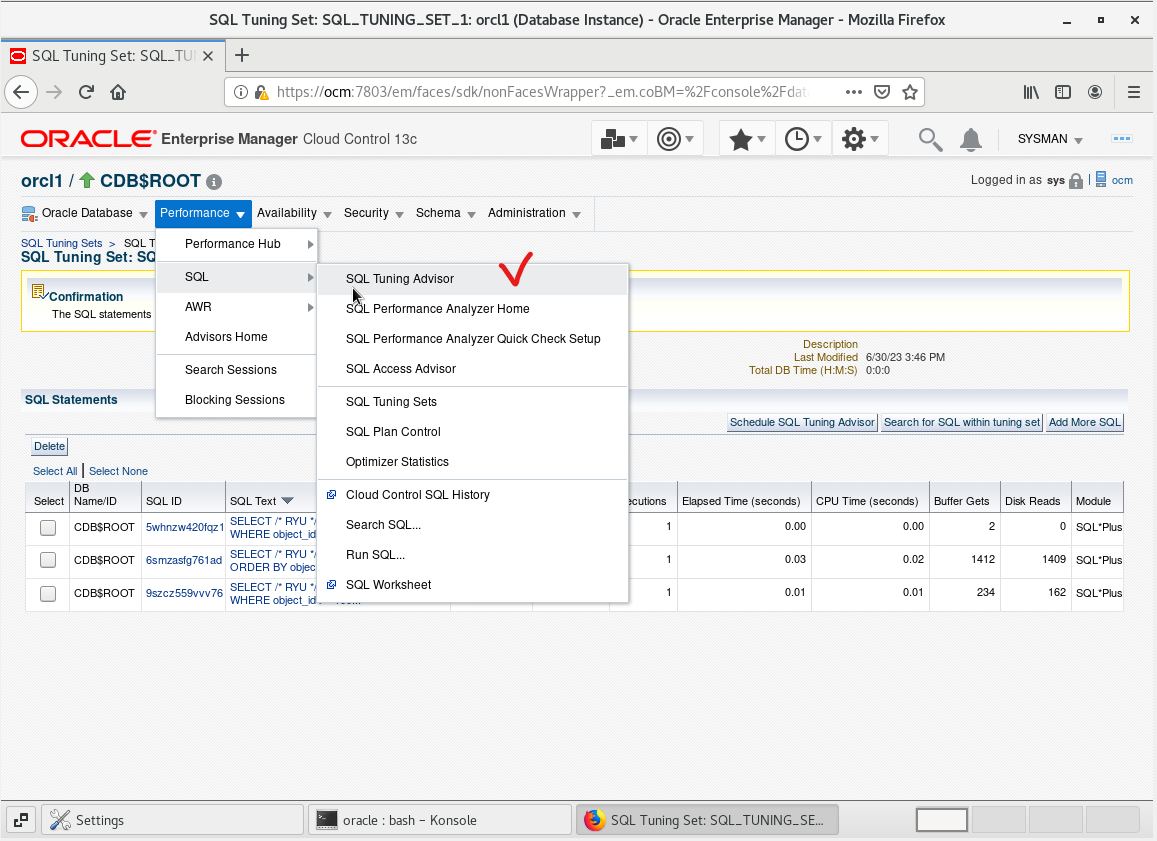
Task: Click the Add More SQL button
Action: 1085,423
